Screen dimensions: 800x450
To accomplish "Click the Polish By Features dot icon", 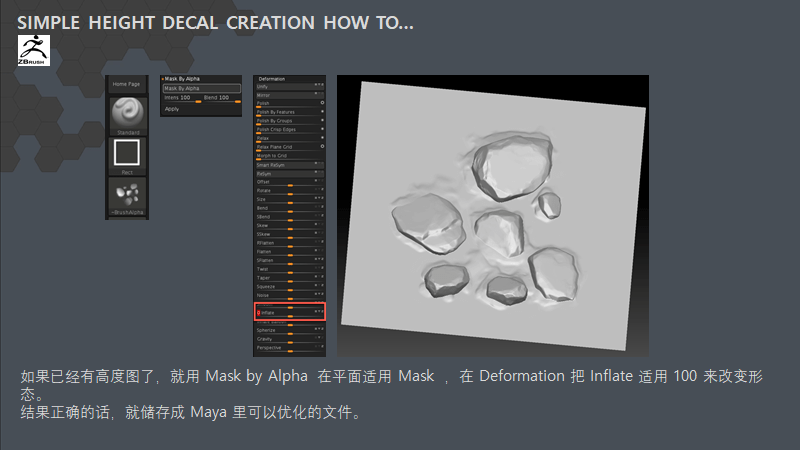I will [x=322, y=111].
